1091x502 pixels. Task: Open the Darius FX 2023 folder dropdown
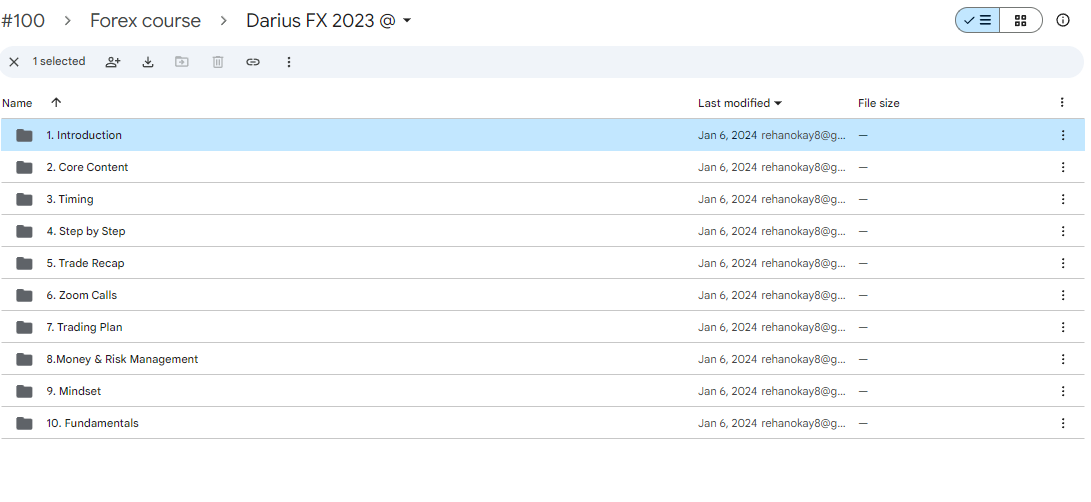pyautogui.click(x=407, y=21)
